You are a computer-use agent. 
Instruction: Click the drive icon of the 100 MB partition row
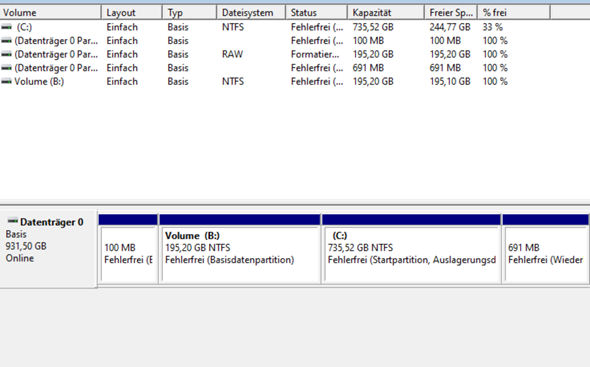click(6, 41)
